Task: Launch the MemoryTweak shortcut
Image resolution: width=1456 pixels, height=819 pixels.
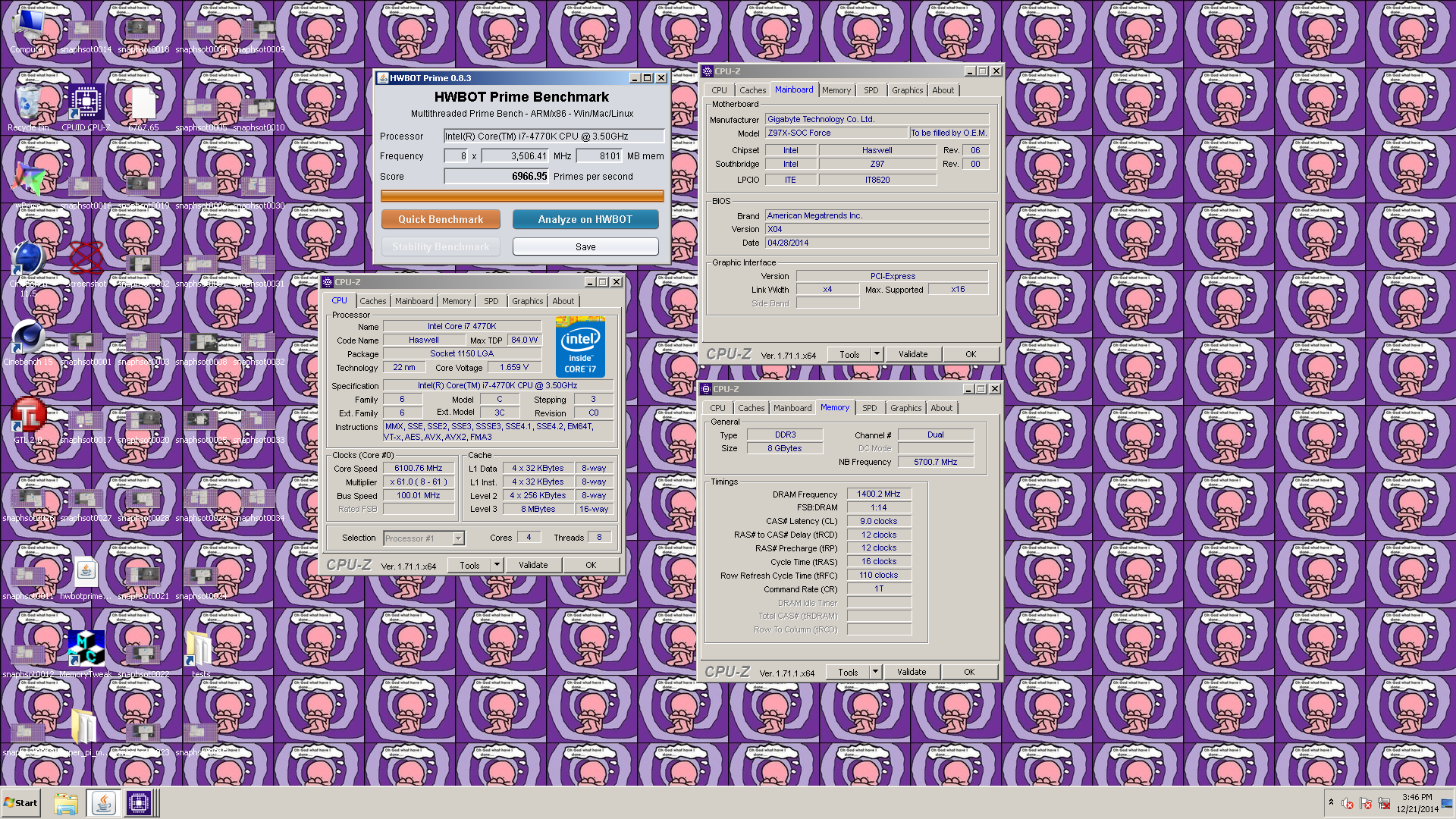Action: tap(86, 654)
